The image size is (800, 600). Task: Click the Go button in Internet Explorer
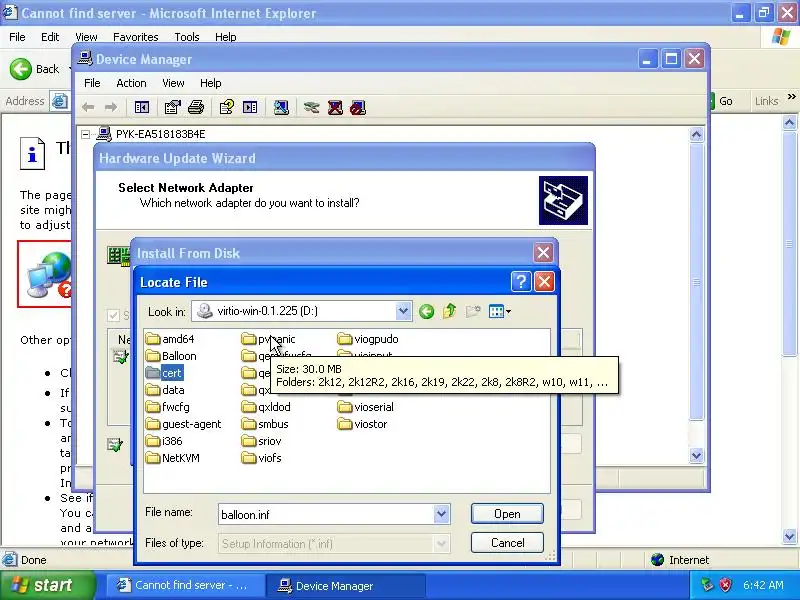[721, 101]
